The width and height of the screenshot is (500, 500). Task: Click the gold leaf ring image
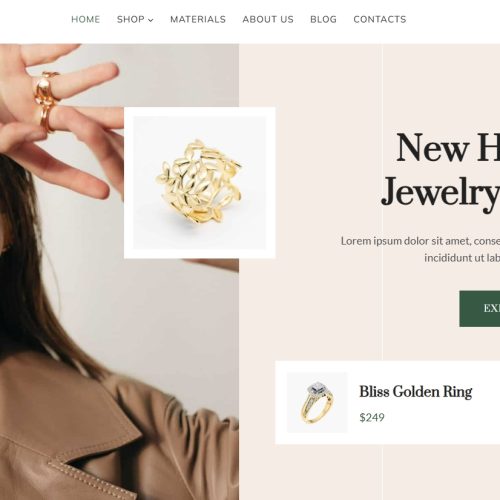pyautogui.click(x=200, y=183)
